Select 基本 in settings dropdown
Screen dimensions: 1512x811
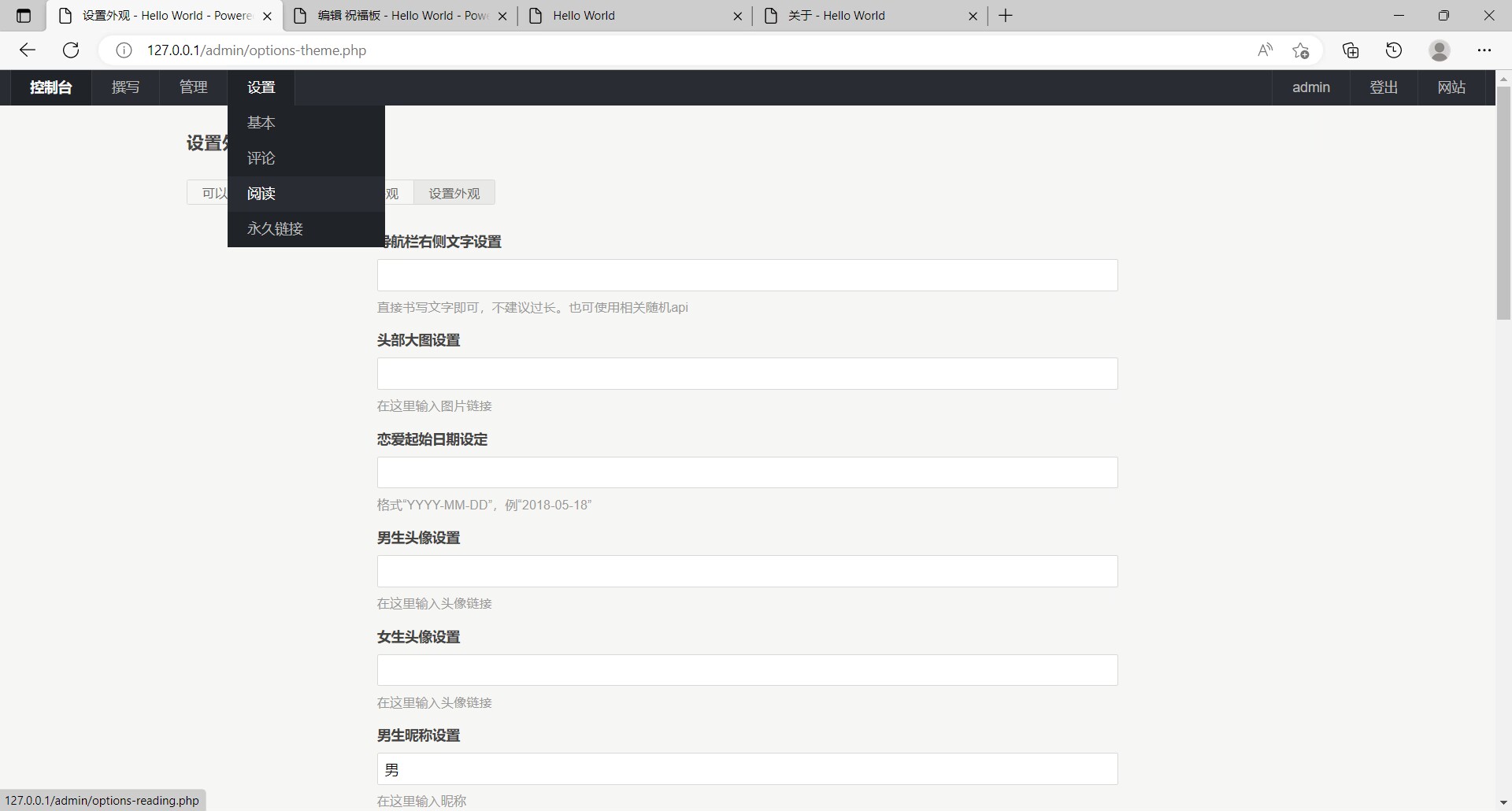click(x=306, y=123)
